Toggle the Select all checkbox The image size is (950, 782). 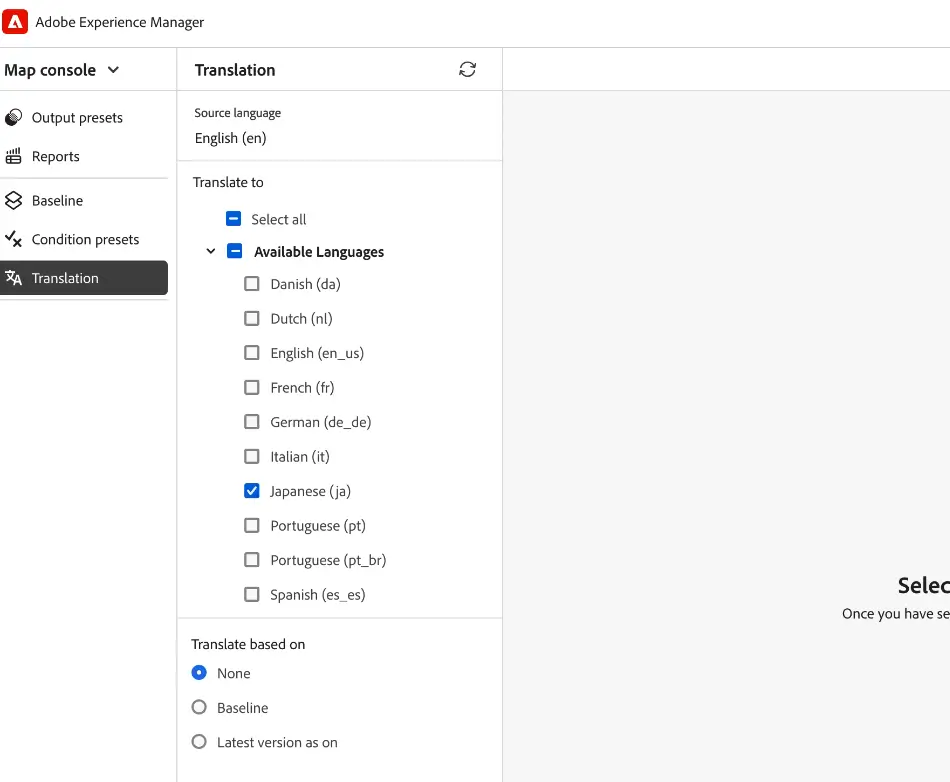[x=233, y=219]
